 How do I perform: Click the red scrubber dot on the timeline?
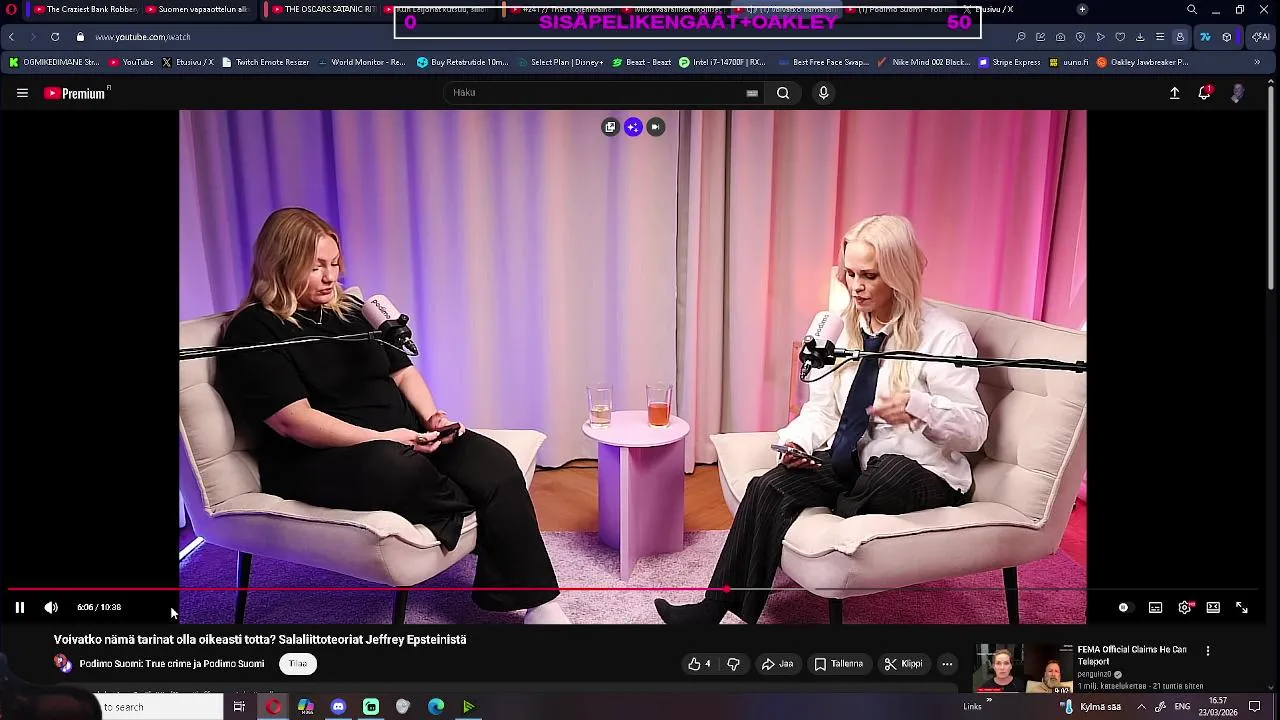tap(726, 590)
